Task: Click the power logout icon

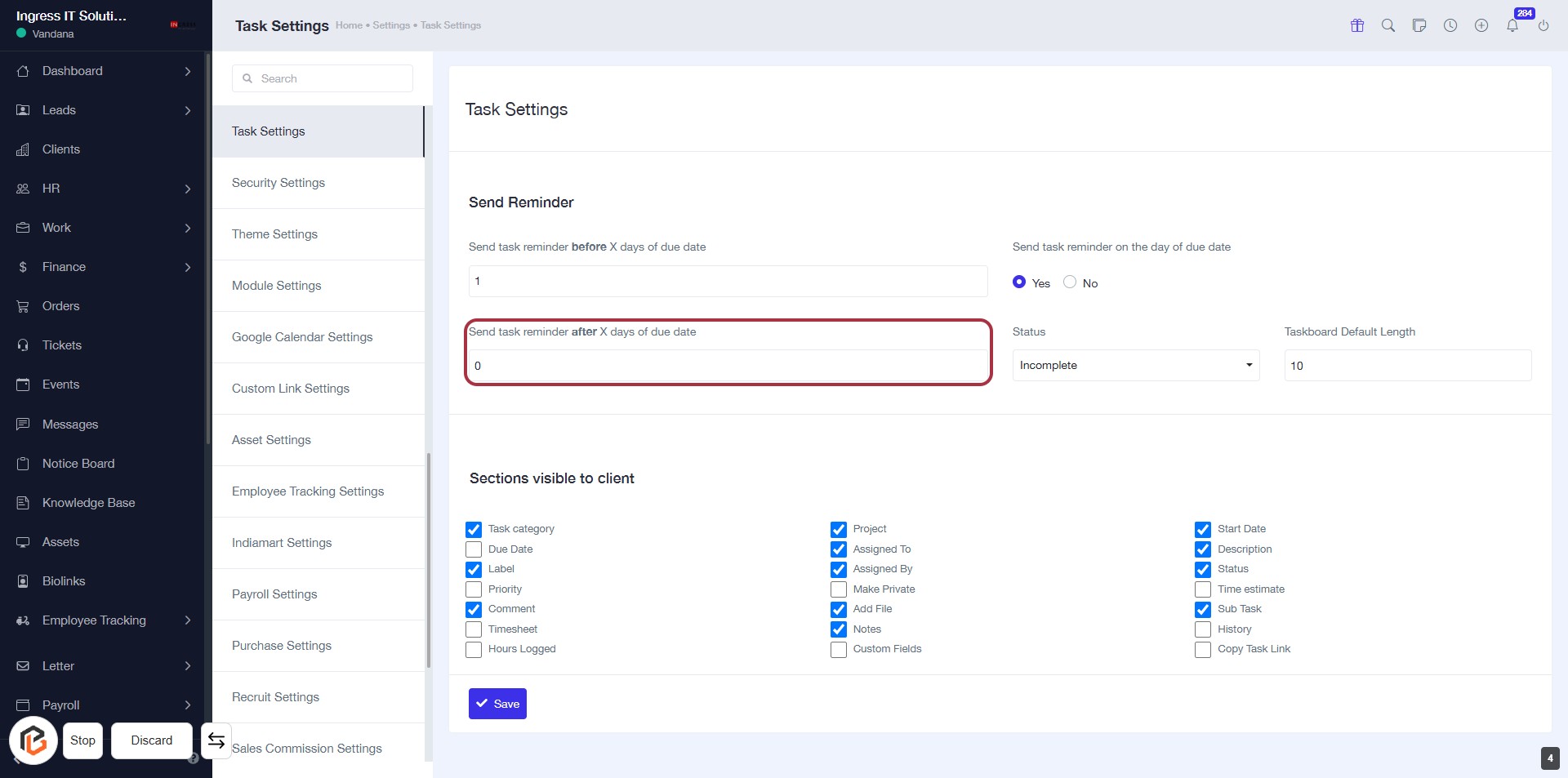Action: tap(1543, 25)
